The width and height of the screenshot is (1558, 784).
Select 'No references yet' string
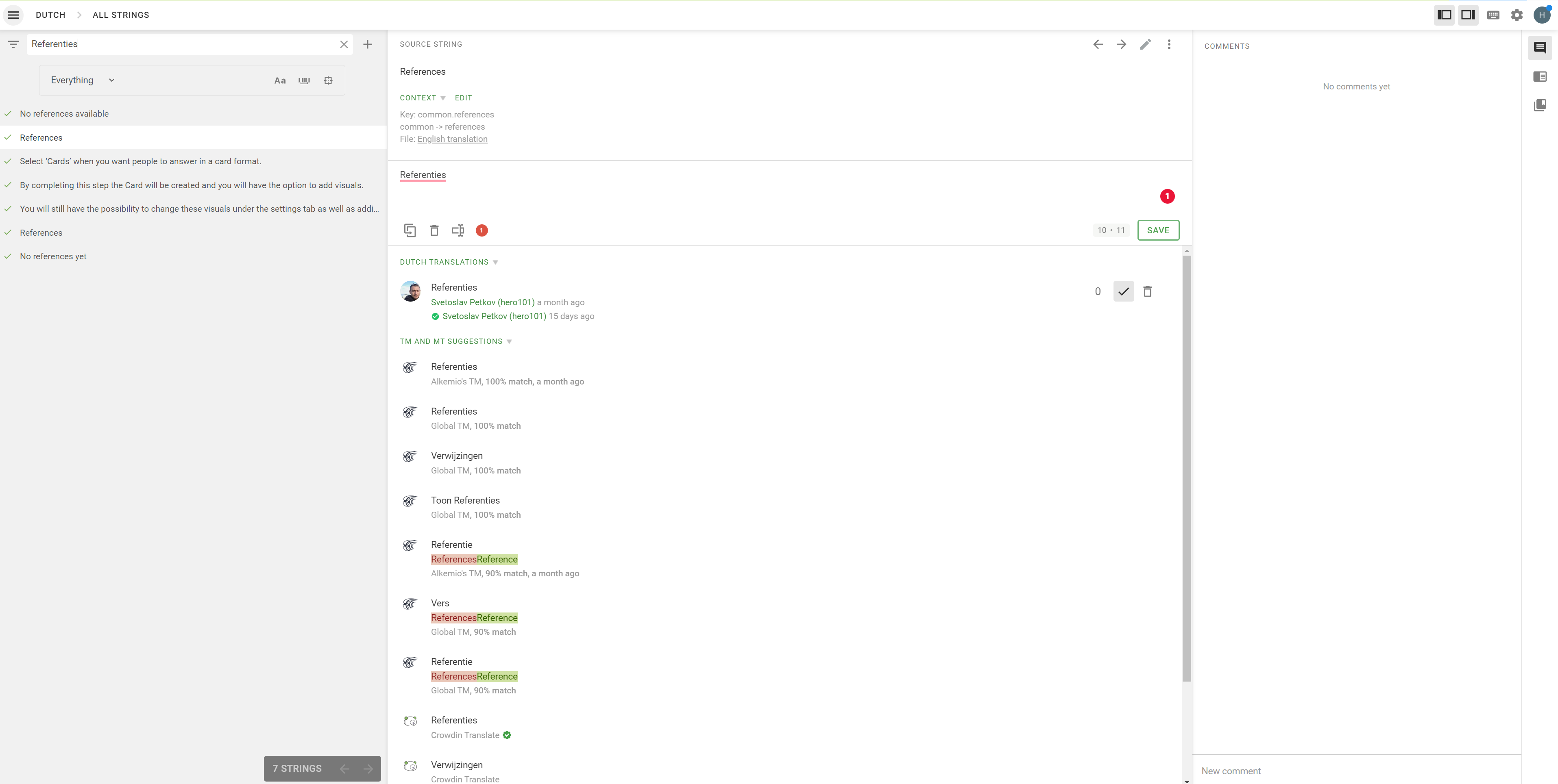tap(53, 256)
